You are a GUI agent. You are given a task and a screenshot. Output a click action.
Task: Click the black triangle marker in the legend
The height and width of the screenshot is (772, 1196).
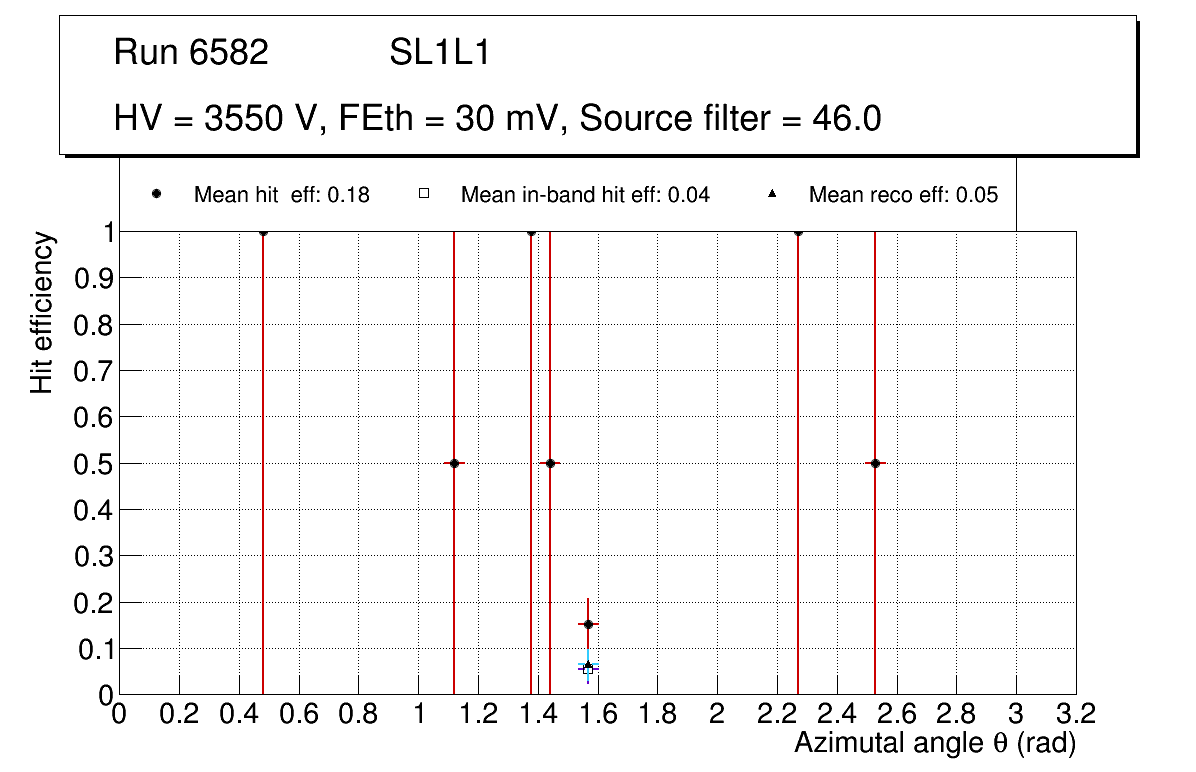tap(772, 194)
